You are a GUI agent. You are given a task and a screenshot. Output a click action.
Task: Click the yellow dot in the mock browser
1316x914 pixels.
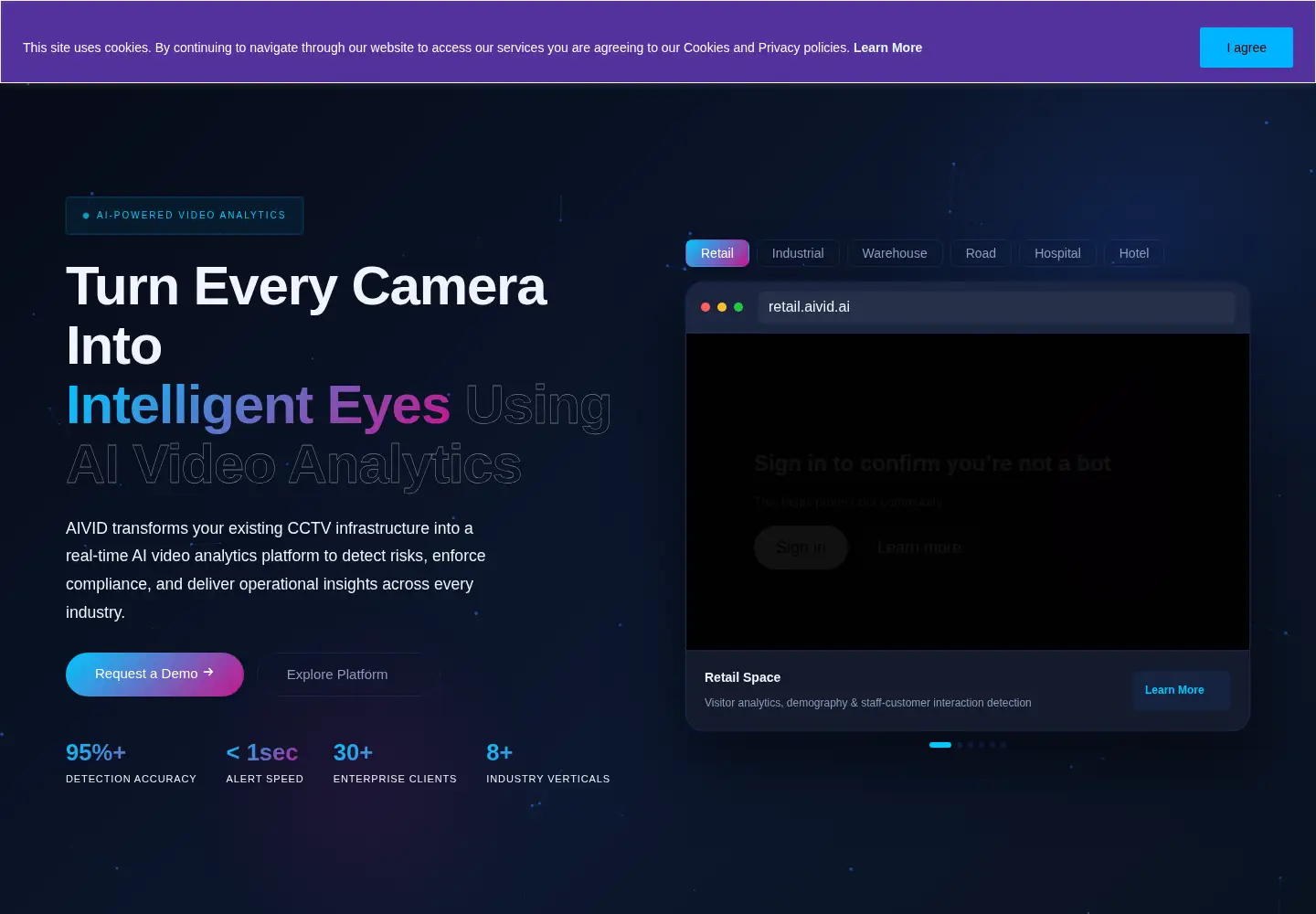722,307
